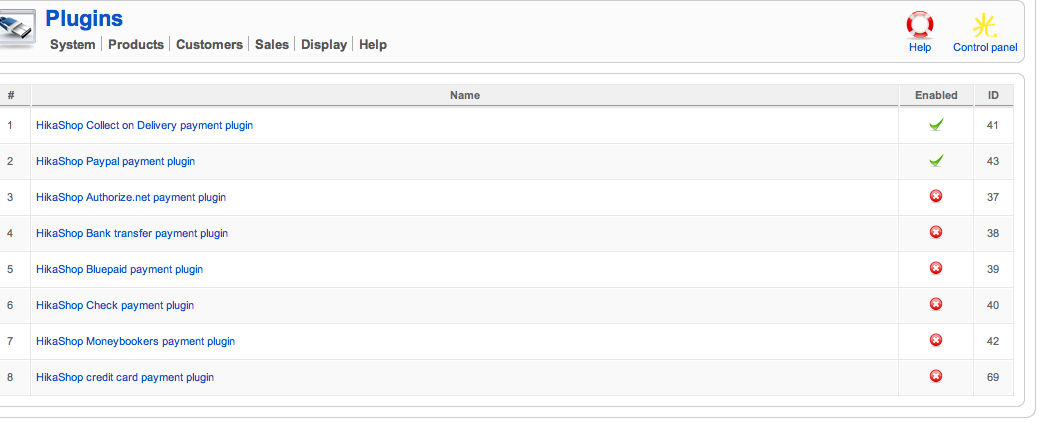Screen dimensions: 1040x426
Task: Enable Moneybookers plugin red cross
Action: (x=936, y=340)
